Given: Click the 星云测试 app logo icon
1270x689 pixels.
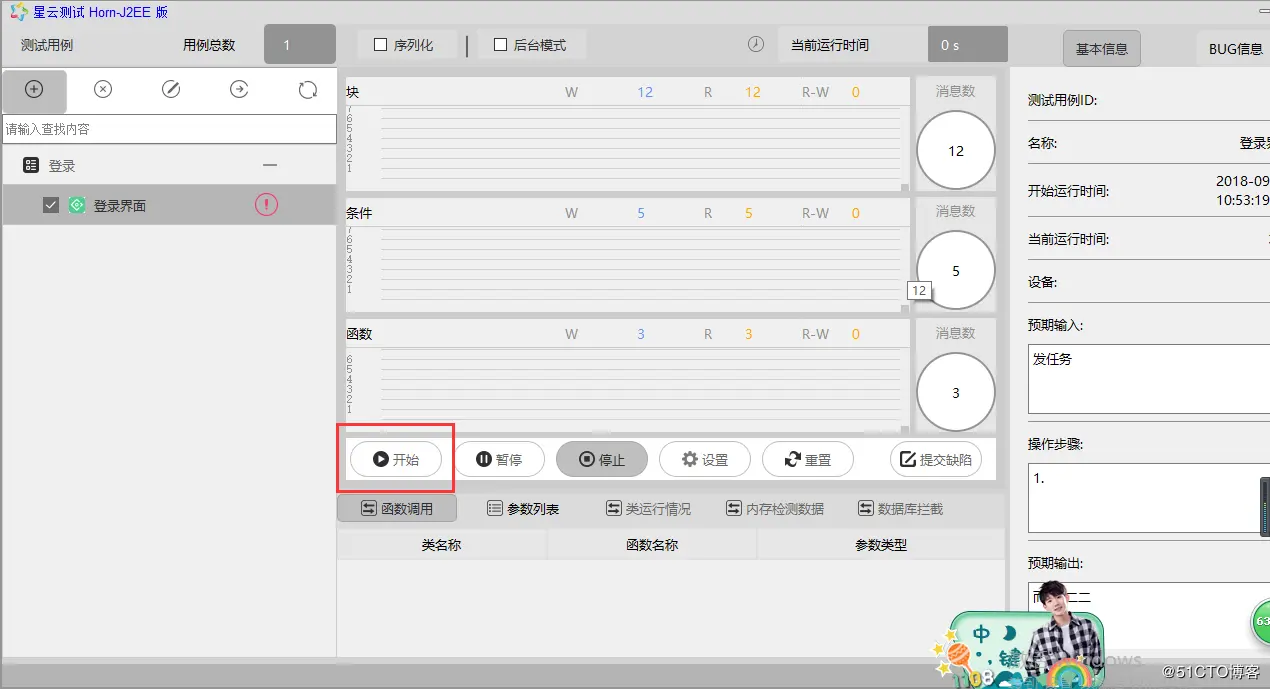Looking at the screenshot, I should click(x=19, y=12).
